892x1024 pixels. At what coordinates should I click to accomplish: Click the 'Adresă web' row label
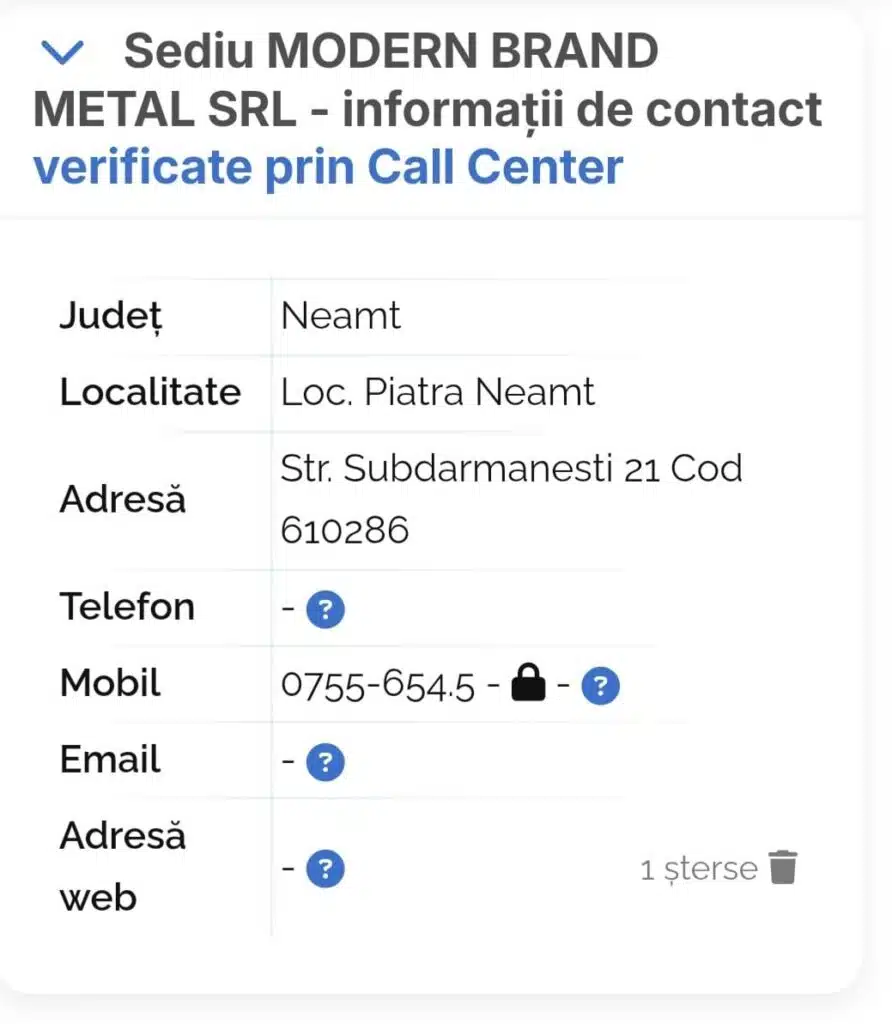[x=122, y=866]
